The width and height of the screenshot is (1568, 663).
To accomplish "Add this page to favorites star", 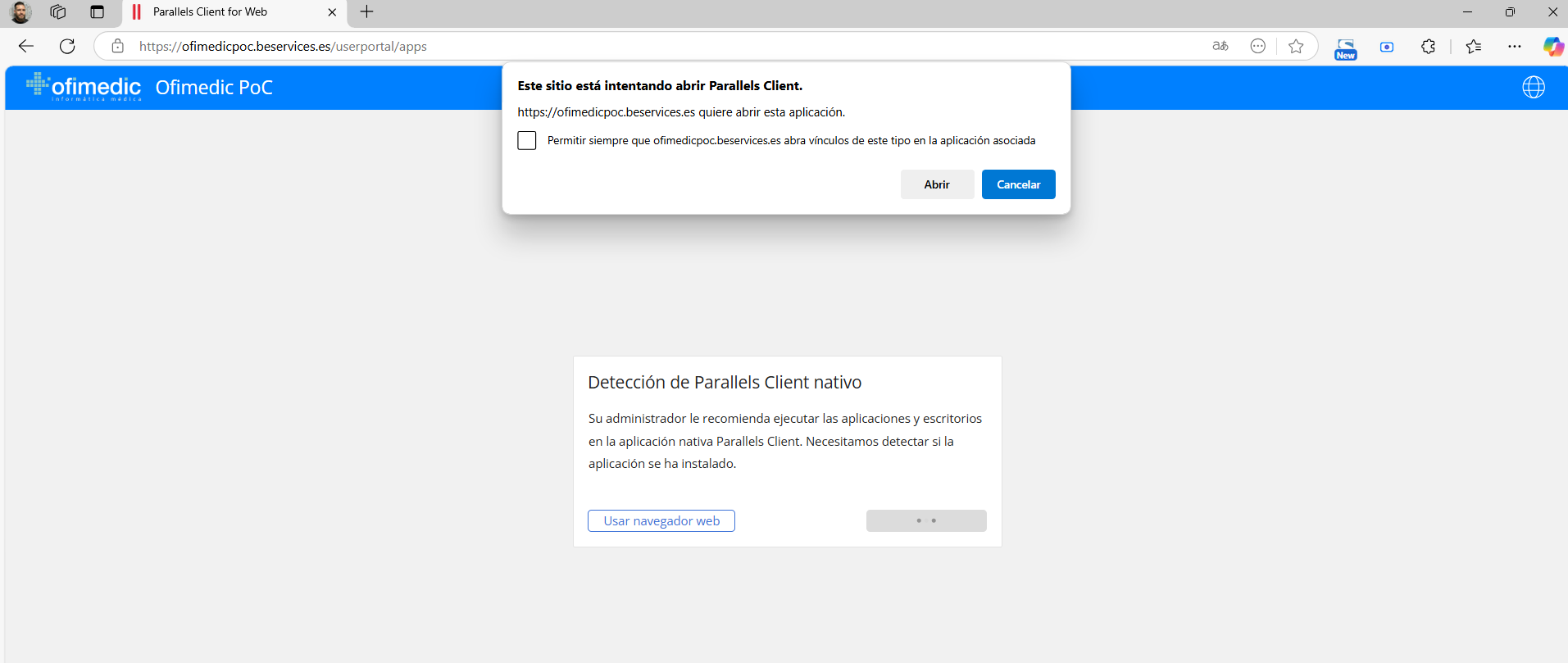I will (x=1296, y=46).
